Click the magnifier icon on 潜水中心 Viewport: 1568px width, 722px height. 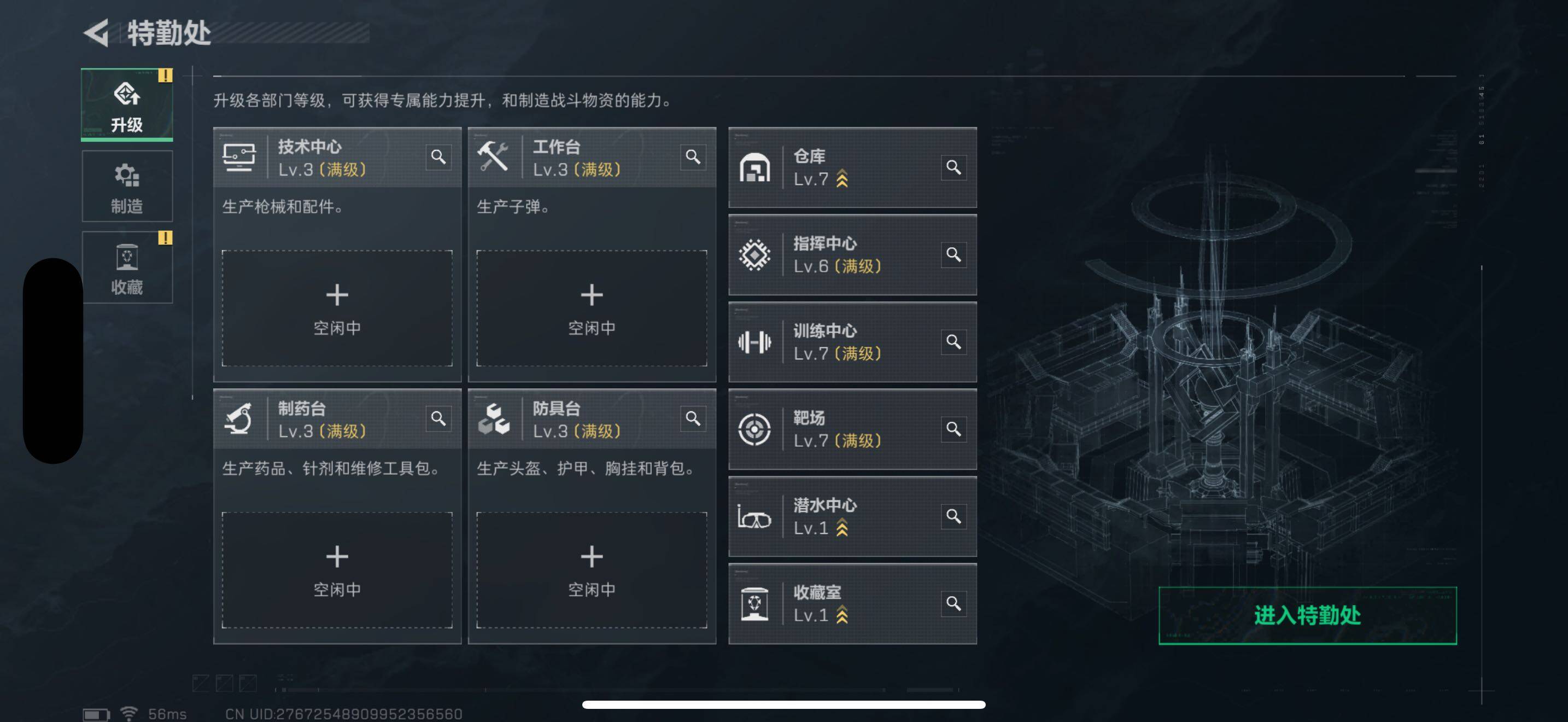click(953, 516)
